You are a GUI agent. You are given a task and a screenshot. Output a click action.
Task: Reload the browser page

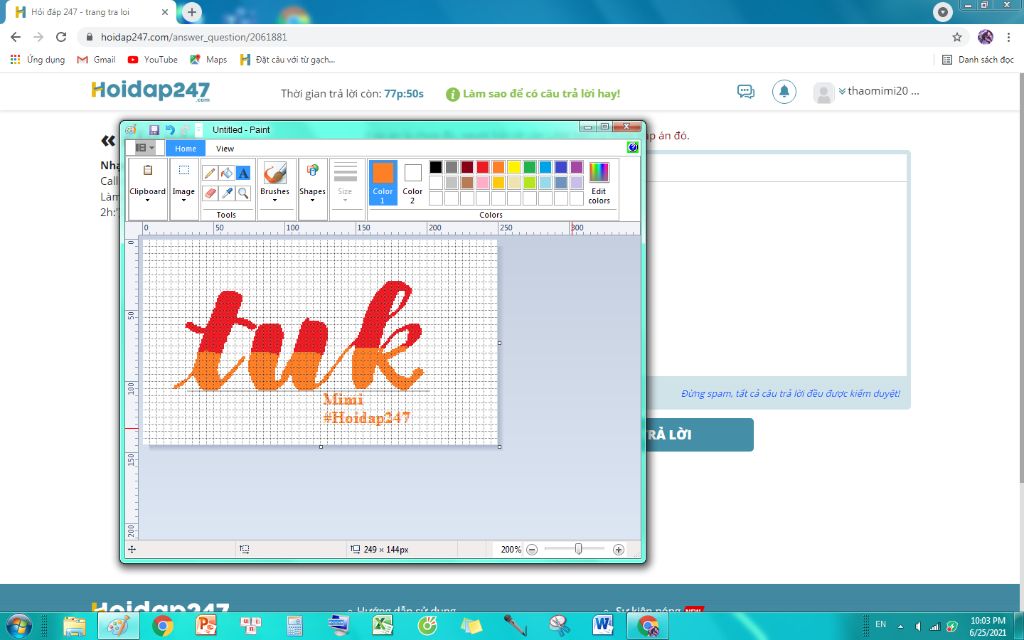[61, 37]
